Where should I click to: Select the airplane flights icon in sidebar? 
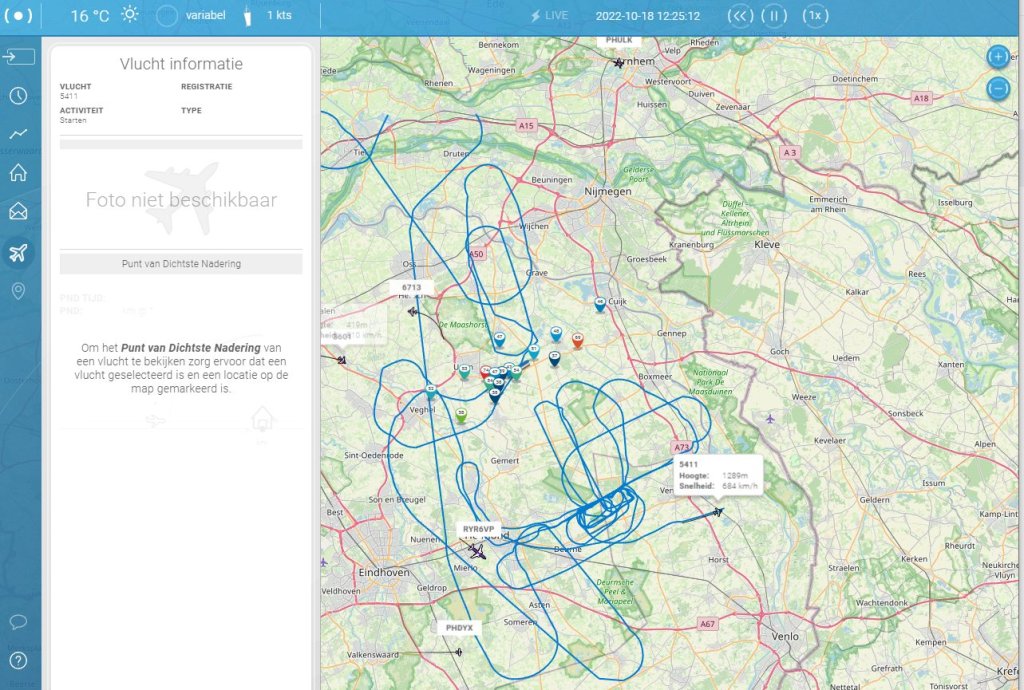(18, 252)
